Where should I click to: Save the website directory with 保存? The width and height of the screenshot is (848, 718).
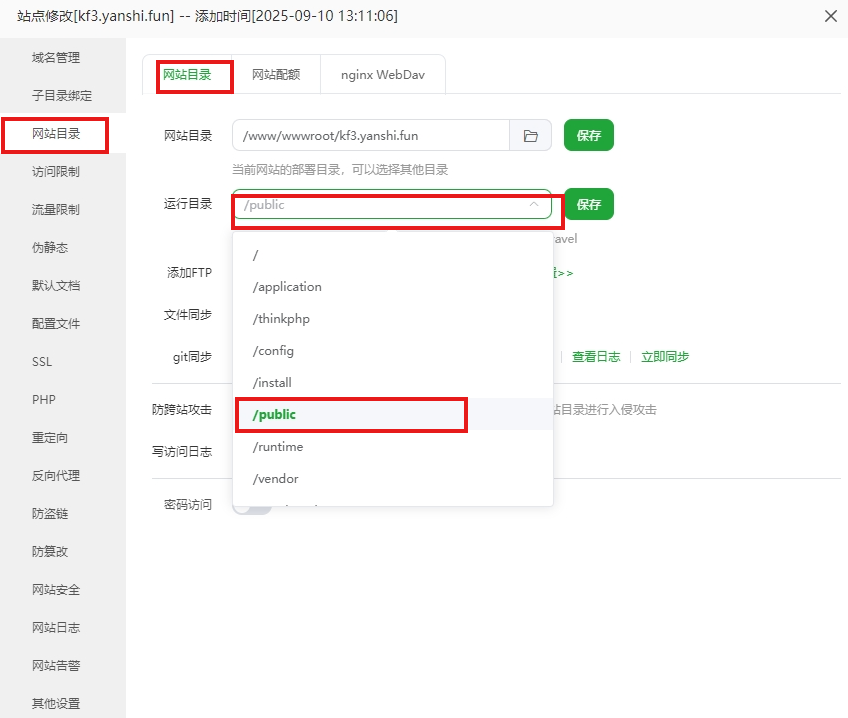coord(588,135)
